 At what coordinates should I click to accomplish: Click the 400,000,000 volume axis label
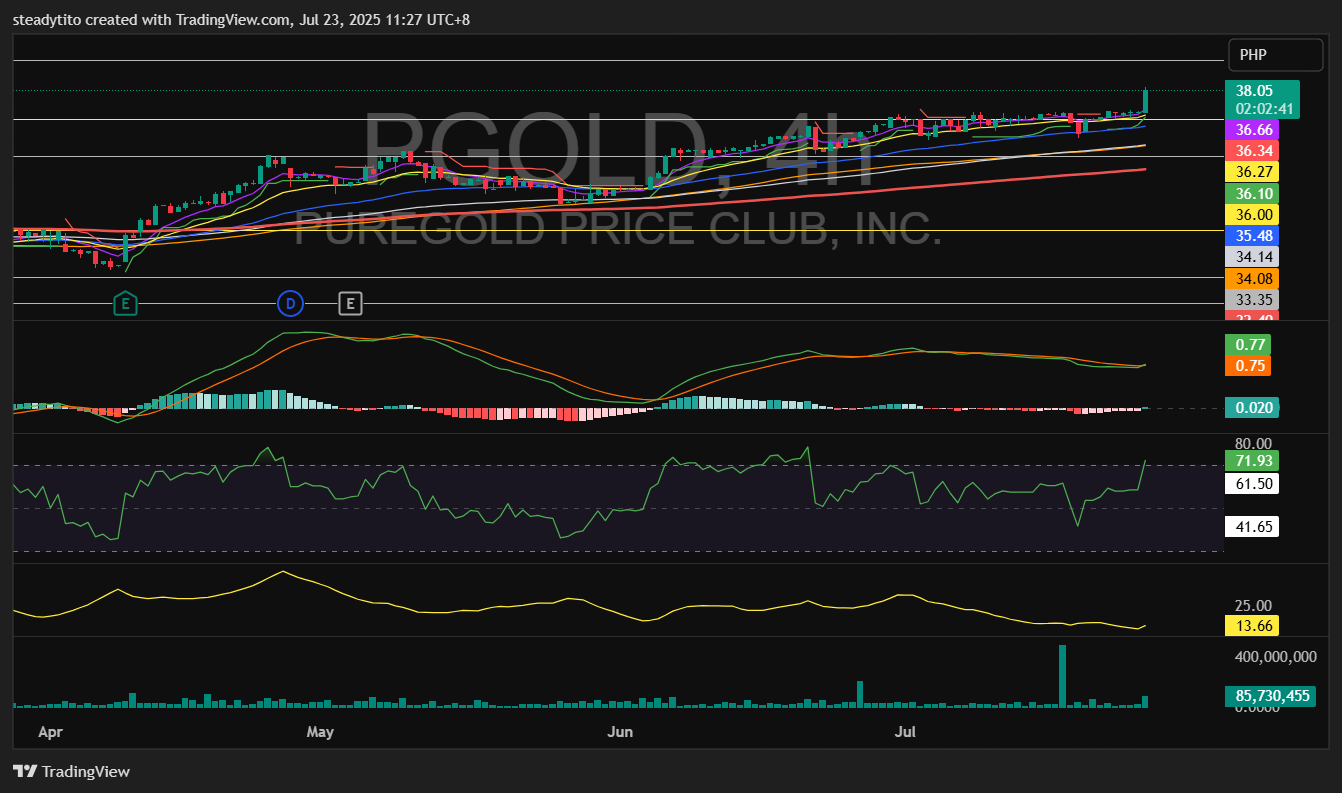tap(1275, 657)
